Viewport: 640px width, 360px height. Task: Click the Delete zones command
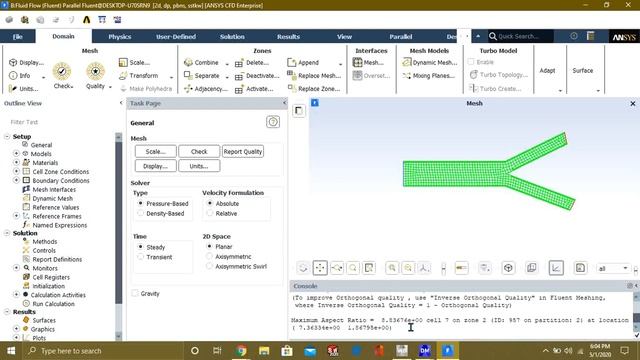pyautogui.click(x=252, y=63)
